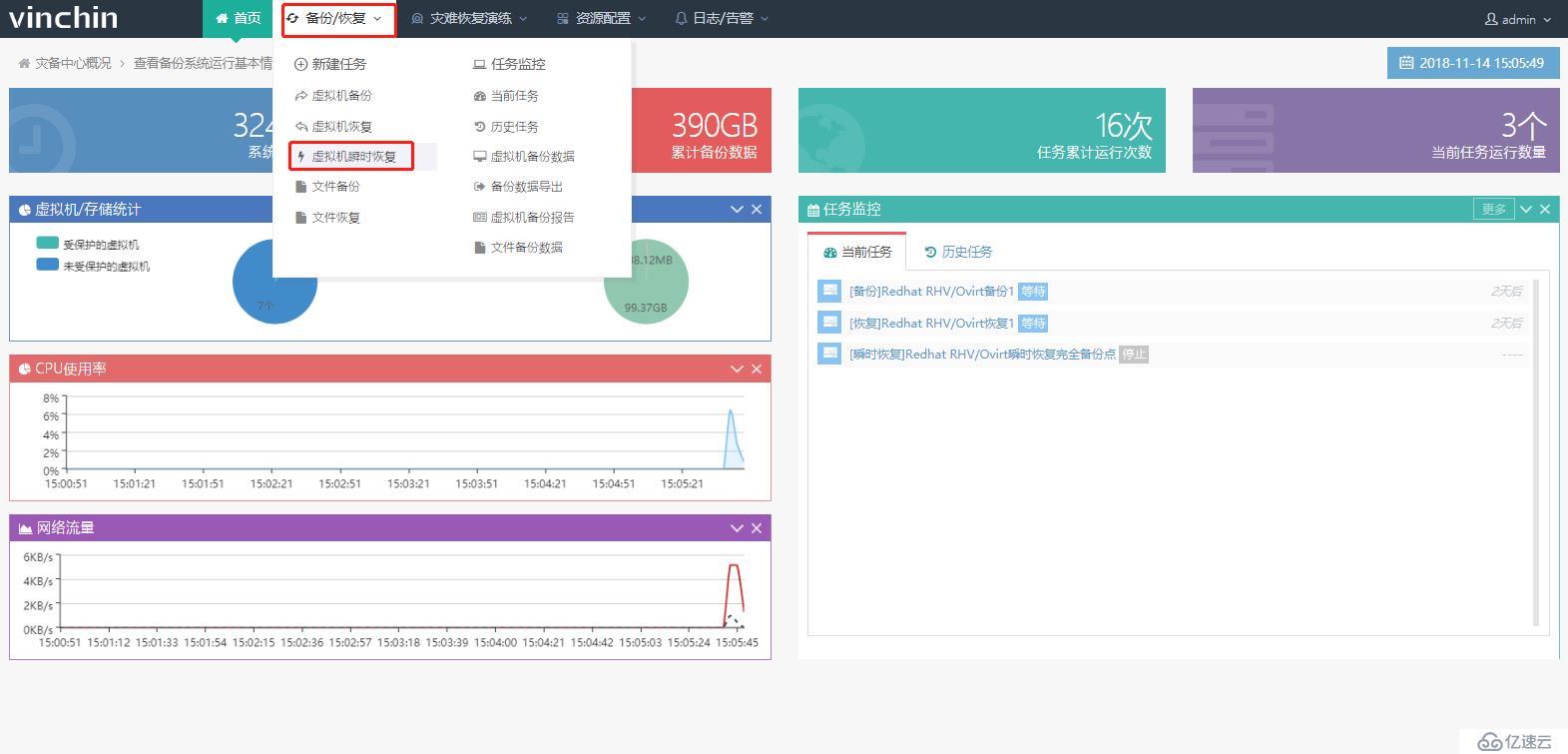This screenshot has width=1568, height=754.
Task: Expand the 资源配置 menu
Action: tap(601, 18)
